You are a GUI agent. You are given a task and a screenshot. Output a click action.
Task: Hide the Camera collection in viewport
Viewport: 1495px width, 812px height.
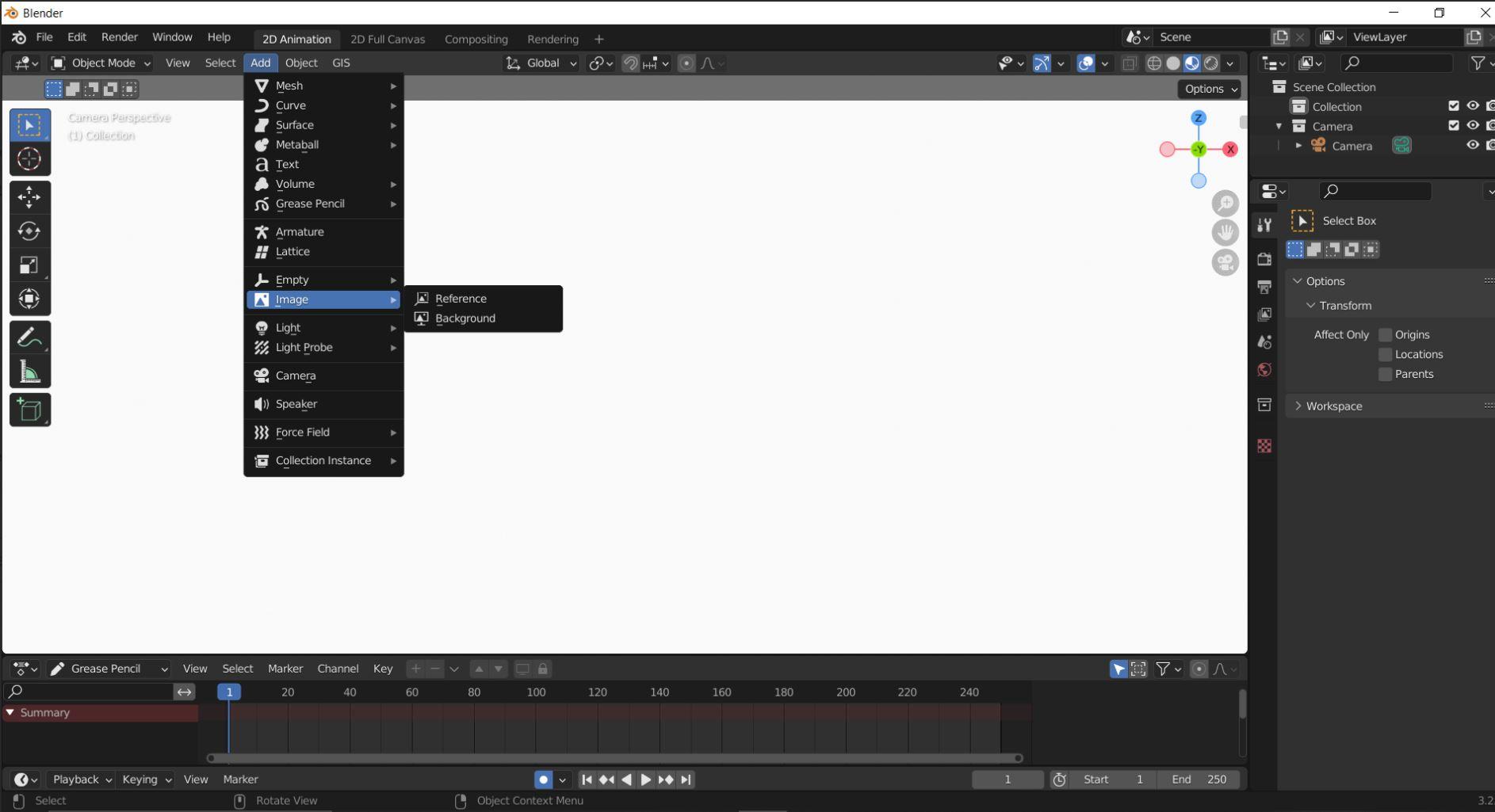pos(1473,126)
